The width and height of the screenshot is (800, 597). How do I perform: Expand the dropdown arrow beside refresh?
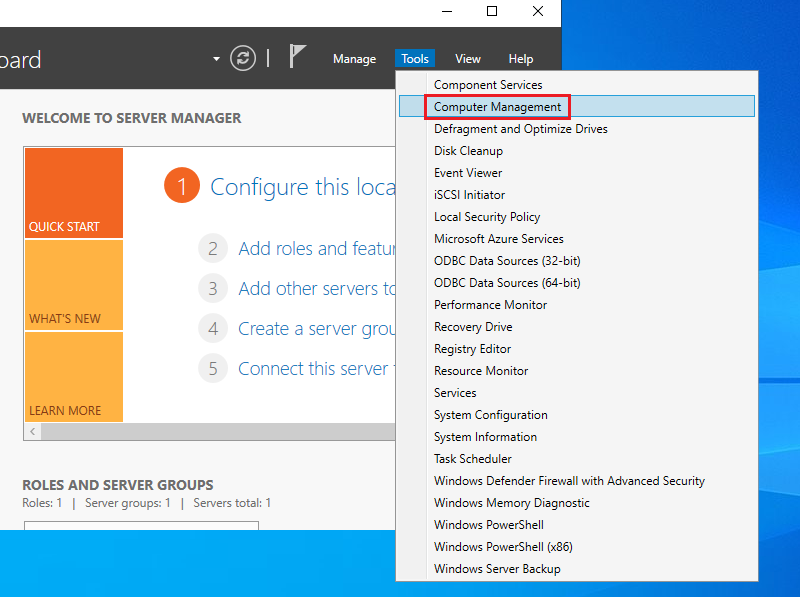(216, 59)
